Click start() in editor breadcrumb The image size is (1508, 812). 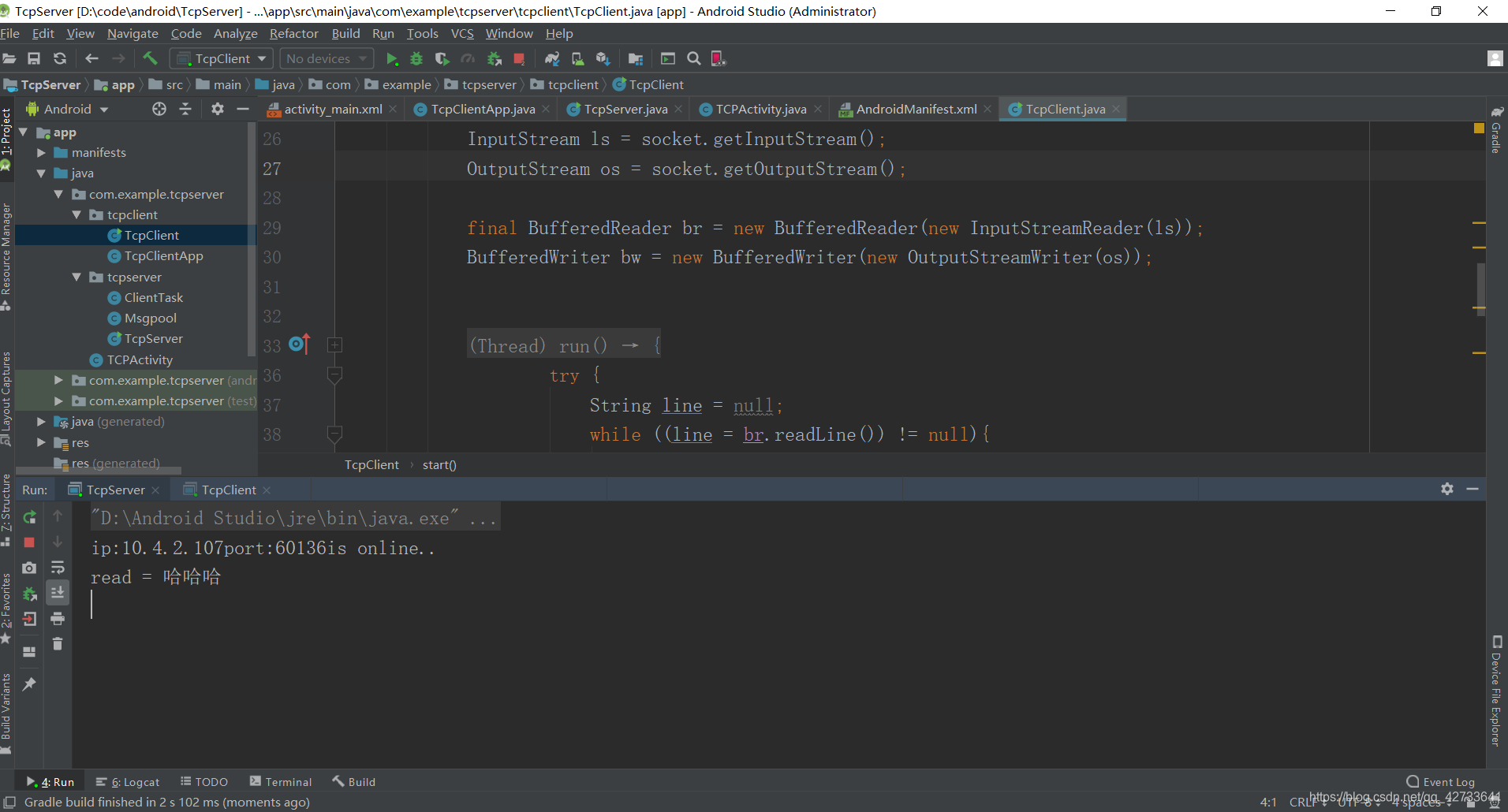pyautogui.click(x=439, y=465)
